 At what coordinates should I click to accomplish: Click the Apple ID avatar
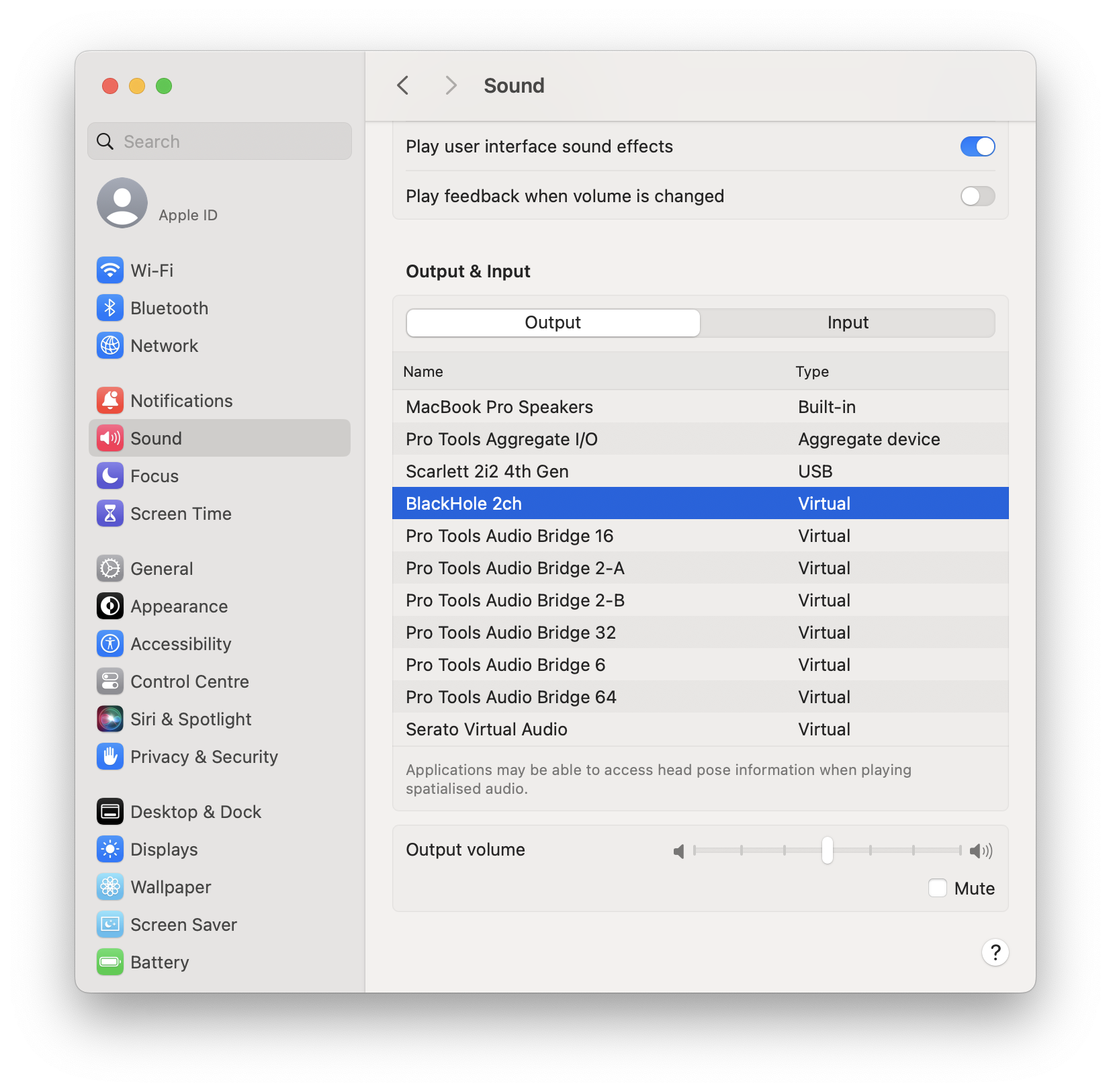point(122,203)
